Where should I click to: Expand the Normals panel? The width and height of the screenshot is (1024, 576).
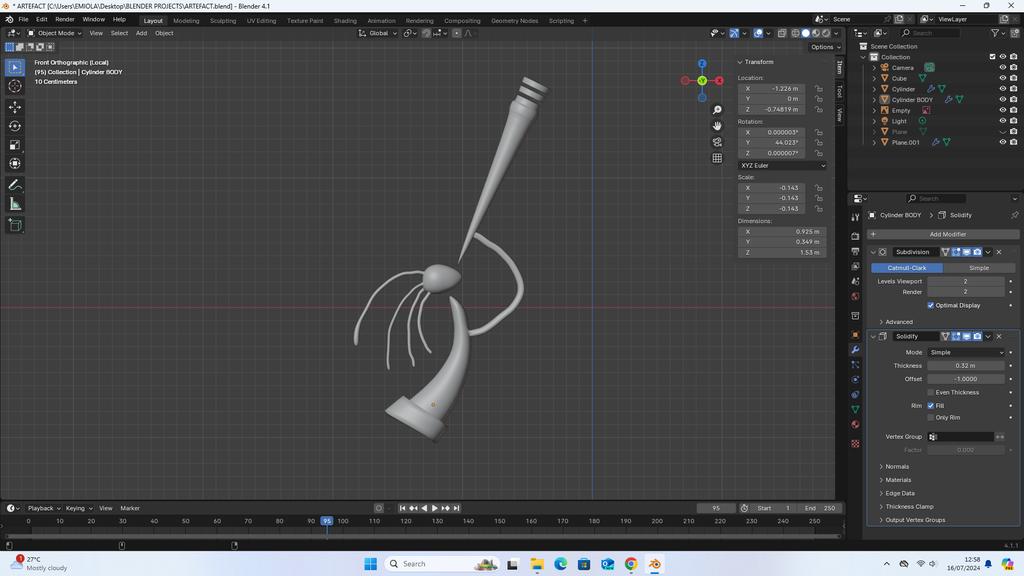tap(897, 466)
